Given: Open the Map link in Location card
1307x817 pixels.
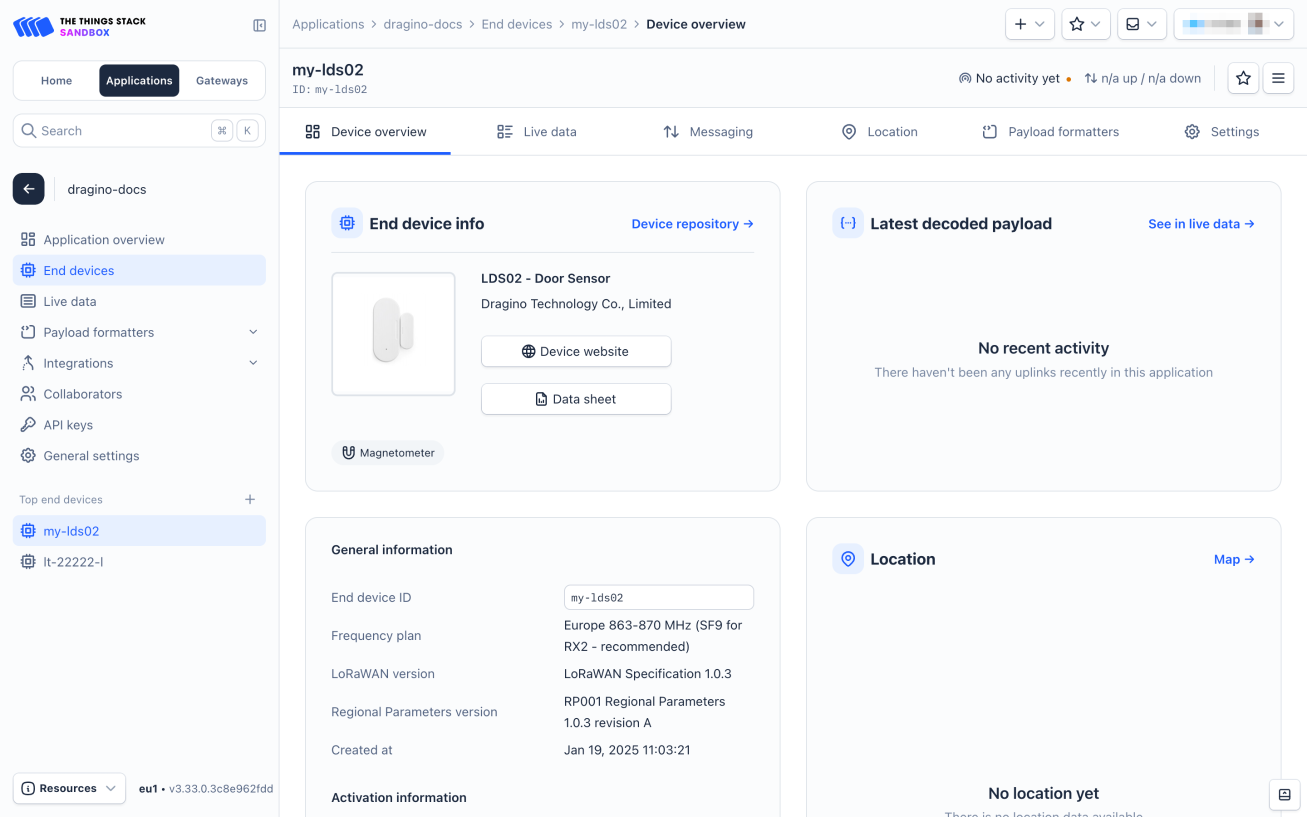Looking at the screenshot, I should coord(1234,559).
